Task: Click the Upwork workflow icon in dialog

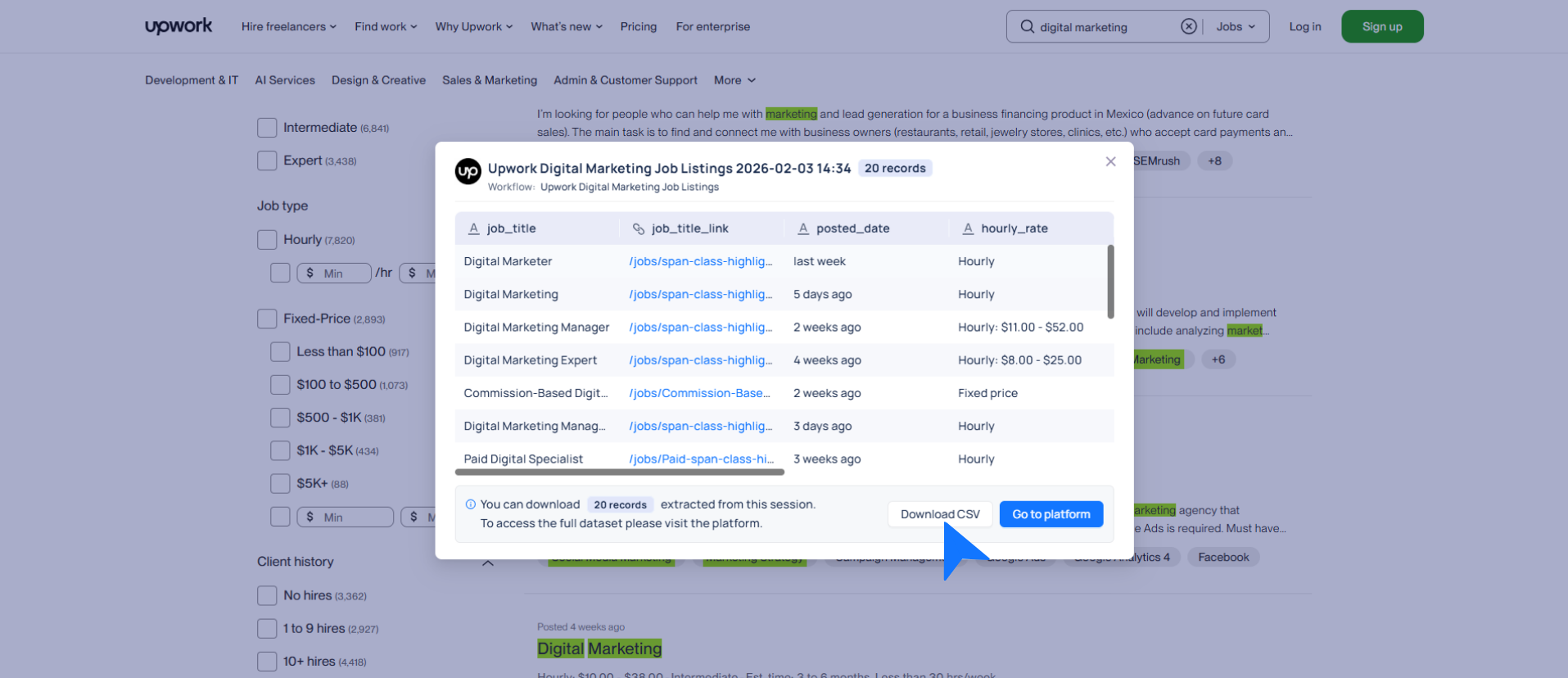Action: 468,171
